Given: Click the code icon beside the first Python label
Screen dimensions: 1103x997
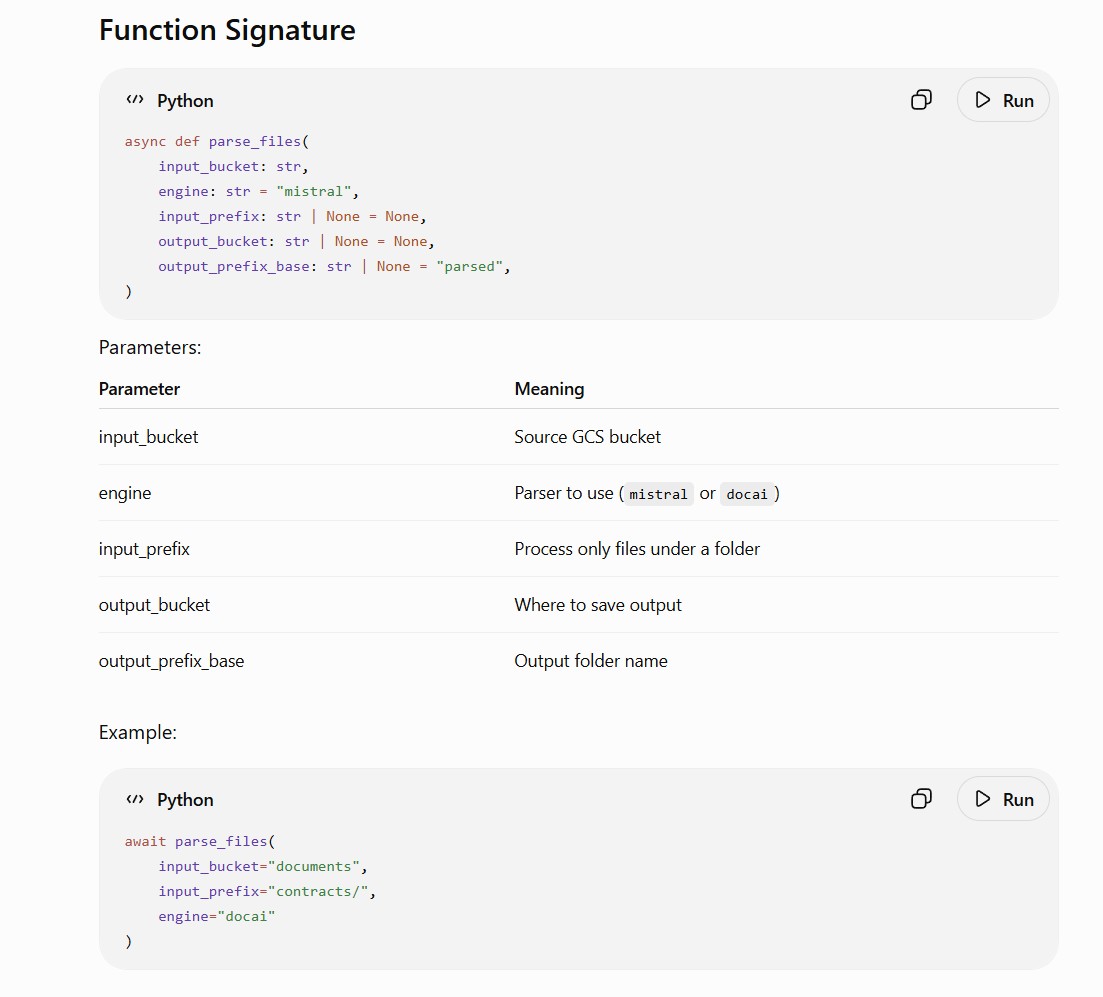Looking at the screenshot, I should coord(134,100).
